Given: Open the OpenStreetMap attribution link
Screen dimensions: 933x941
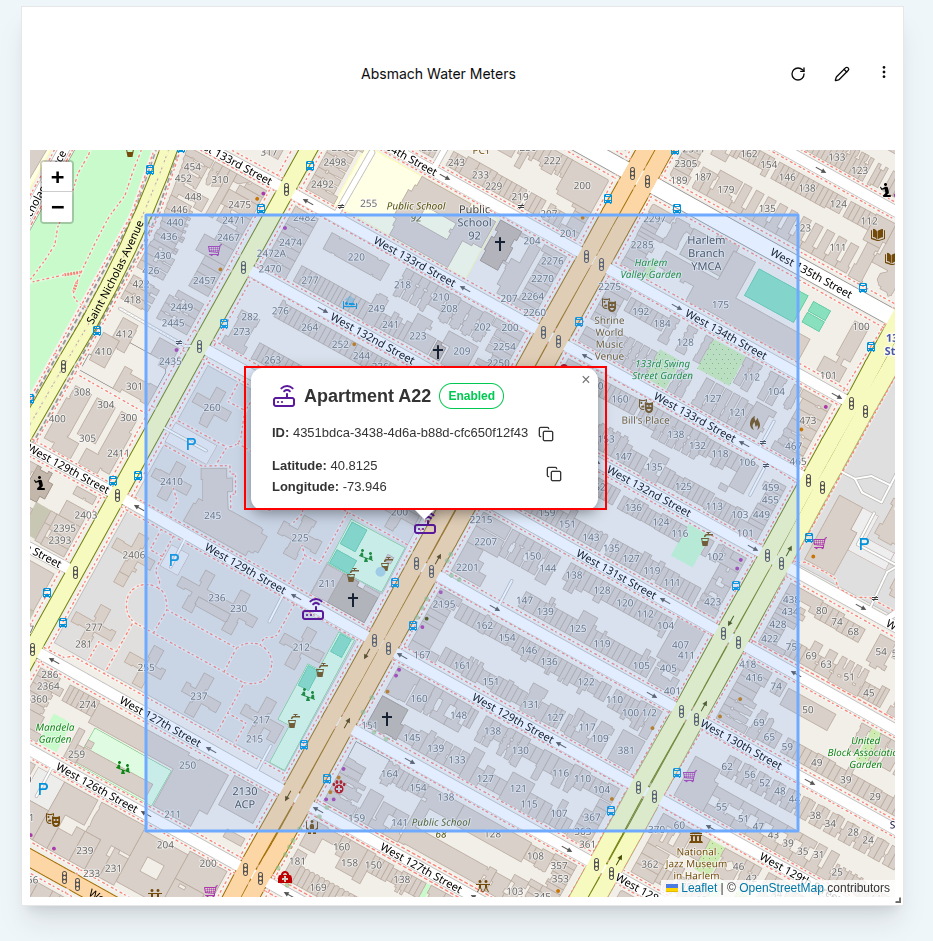Looking at the screenshot, I should [x=781, y=888].
